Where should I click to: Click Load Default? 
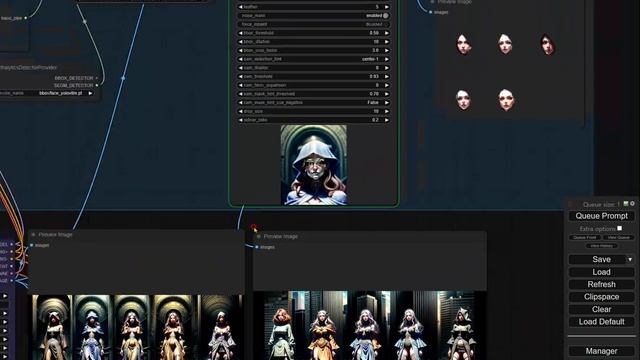601,322
